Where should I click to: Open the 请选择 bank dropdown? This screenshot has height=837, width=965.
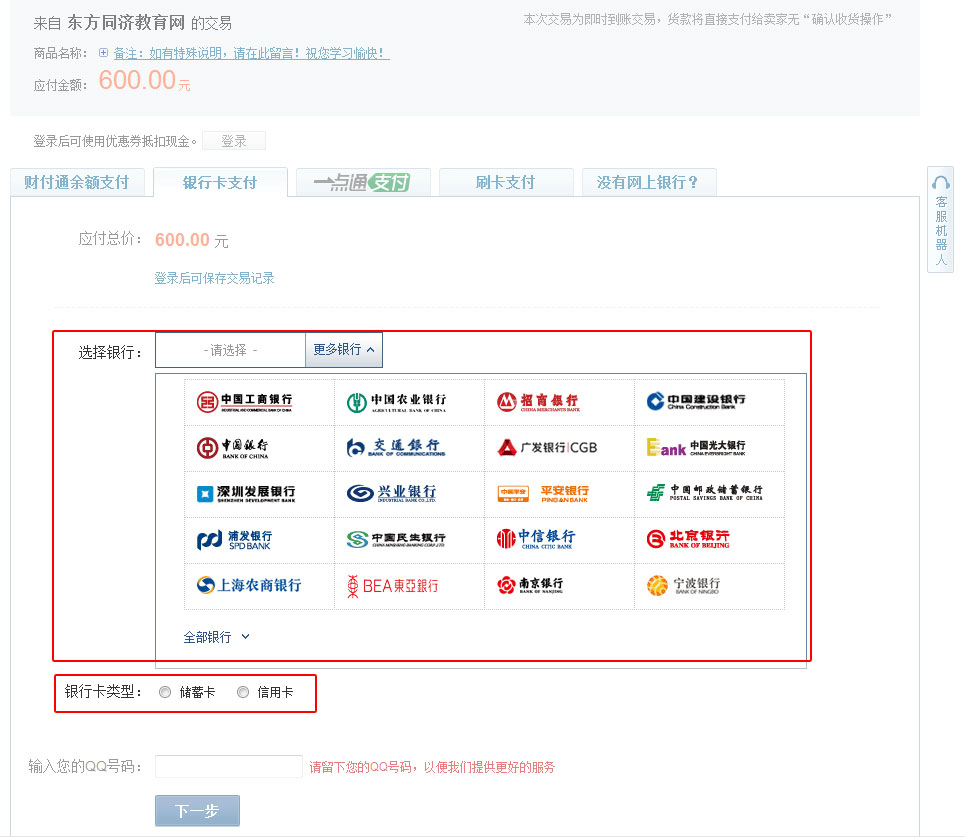pyautogui.click(x=230, y=350)
